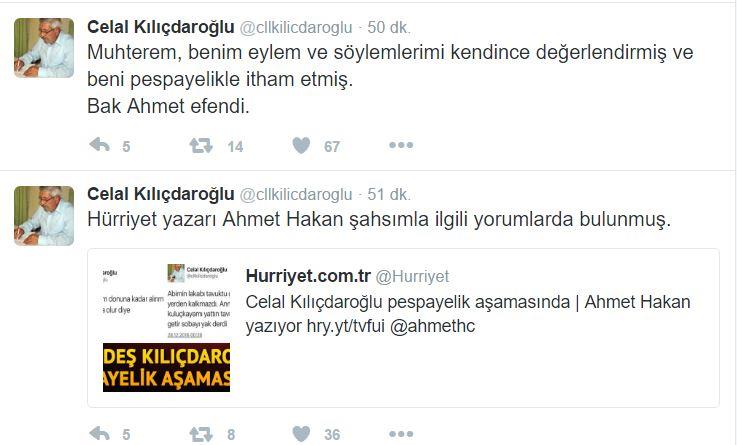
Task: Like the tweet with 36 likes
Action: tap(301, 434)
